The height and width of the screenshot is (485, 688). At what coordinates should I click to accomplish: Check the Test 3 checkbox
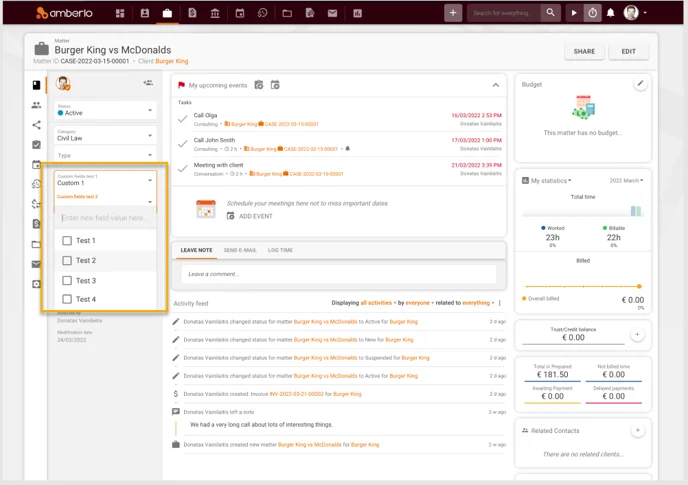(x=67, y=280)
